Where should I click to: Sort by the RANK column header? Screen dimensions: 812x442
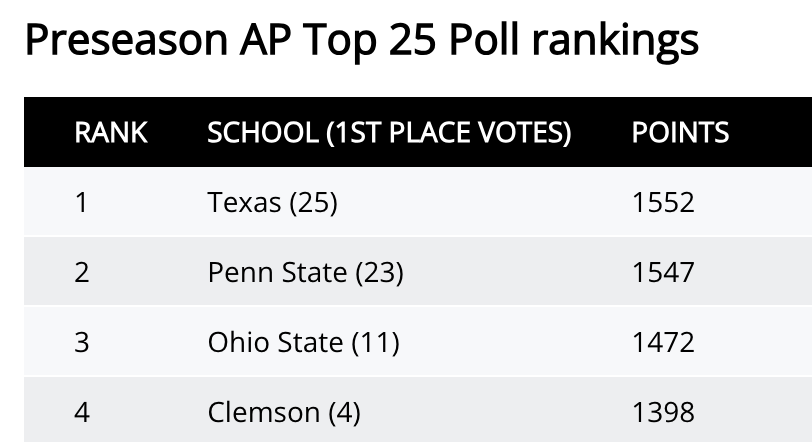point(111,132)
